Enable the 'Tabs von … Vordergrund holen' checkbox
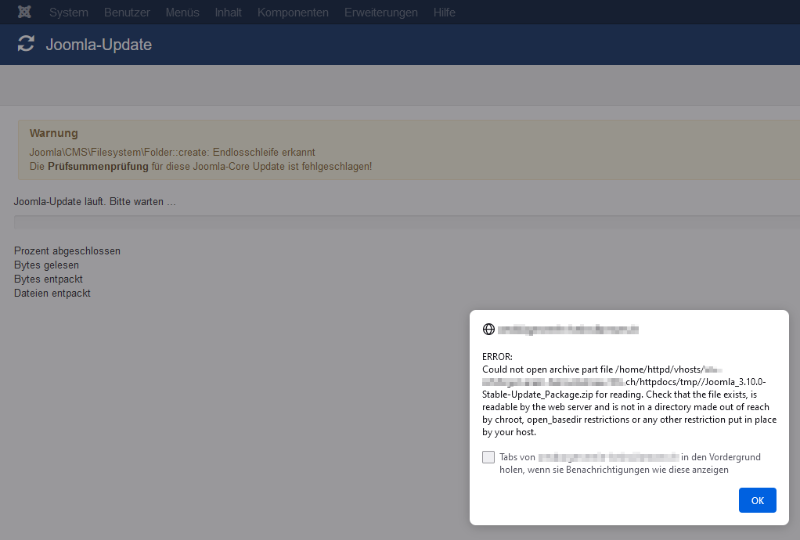The width and height of the screenshot is (800, 540). click(x=488, y=457)
